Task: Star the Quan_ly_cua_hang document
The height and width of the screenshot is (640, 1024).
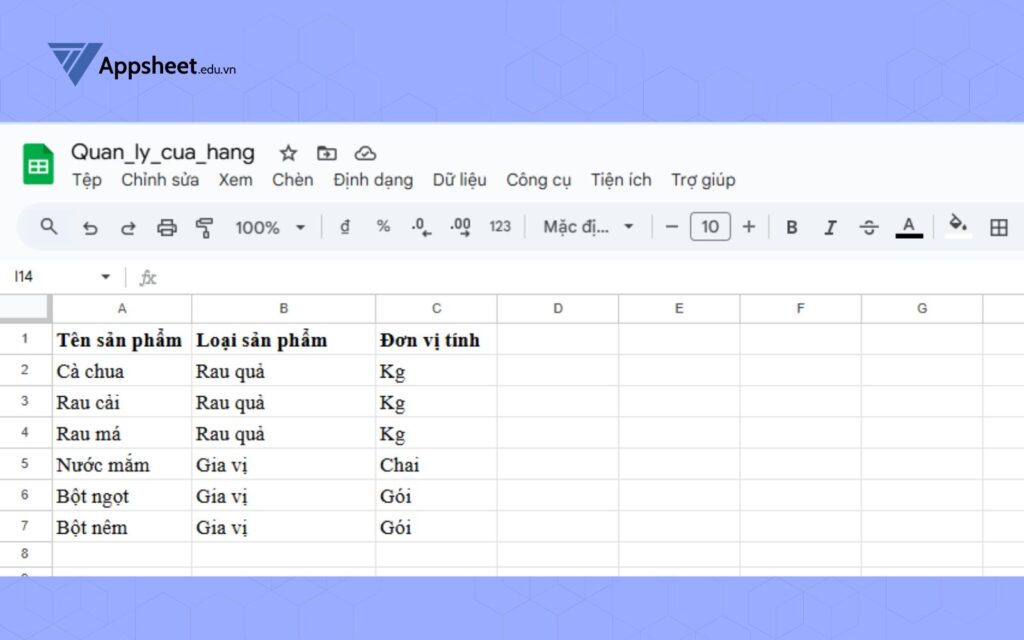Action: pos(288,153)
